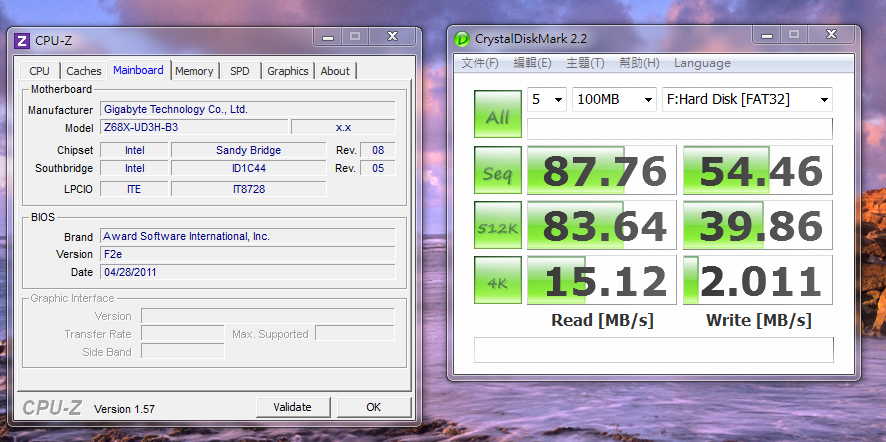Image resolution: width=886 pixels, height=442 pixels.
Task: Click the ID1C44 southbridge field
Action: click(249, 168)
